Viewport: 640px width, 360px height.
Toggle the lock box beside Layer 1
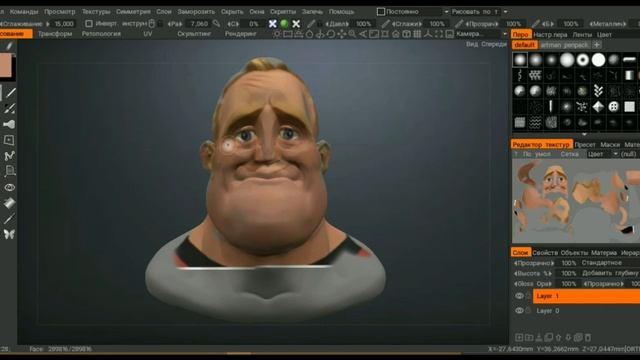pos(529,296)
